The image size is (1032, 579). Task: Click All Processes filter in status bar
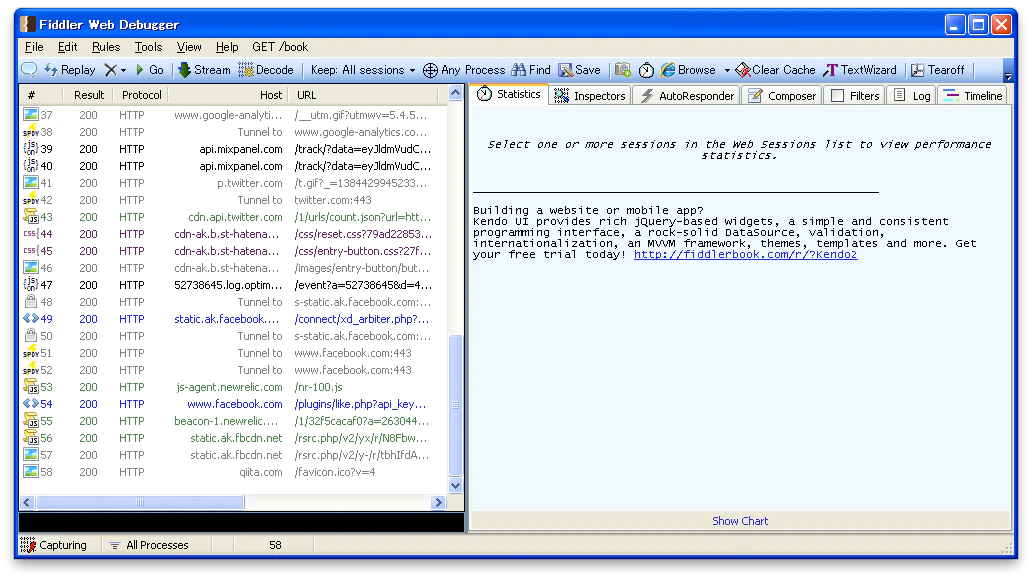149,545
